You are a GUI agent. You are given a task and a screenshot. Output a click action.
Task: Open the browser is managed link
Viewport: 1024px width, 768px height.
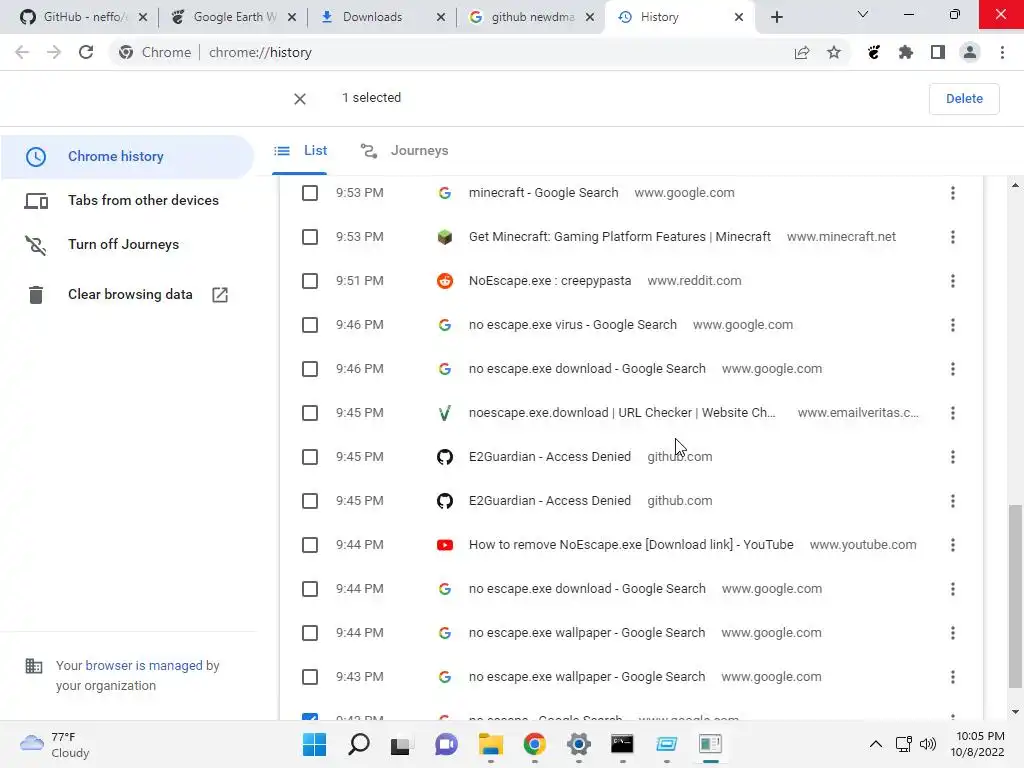click(x=144, y=665)
